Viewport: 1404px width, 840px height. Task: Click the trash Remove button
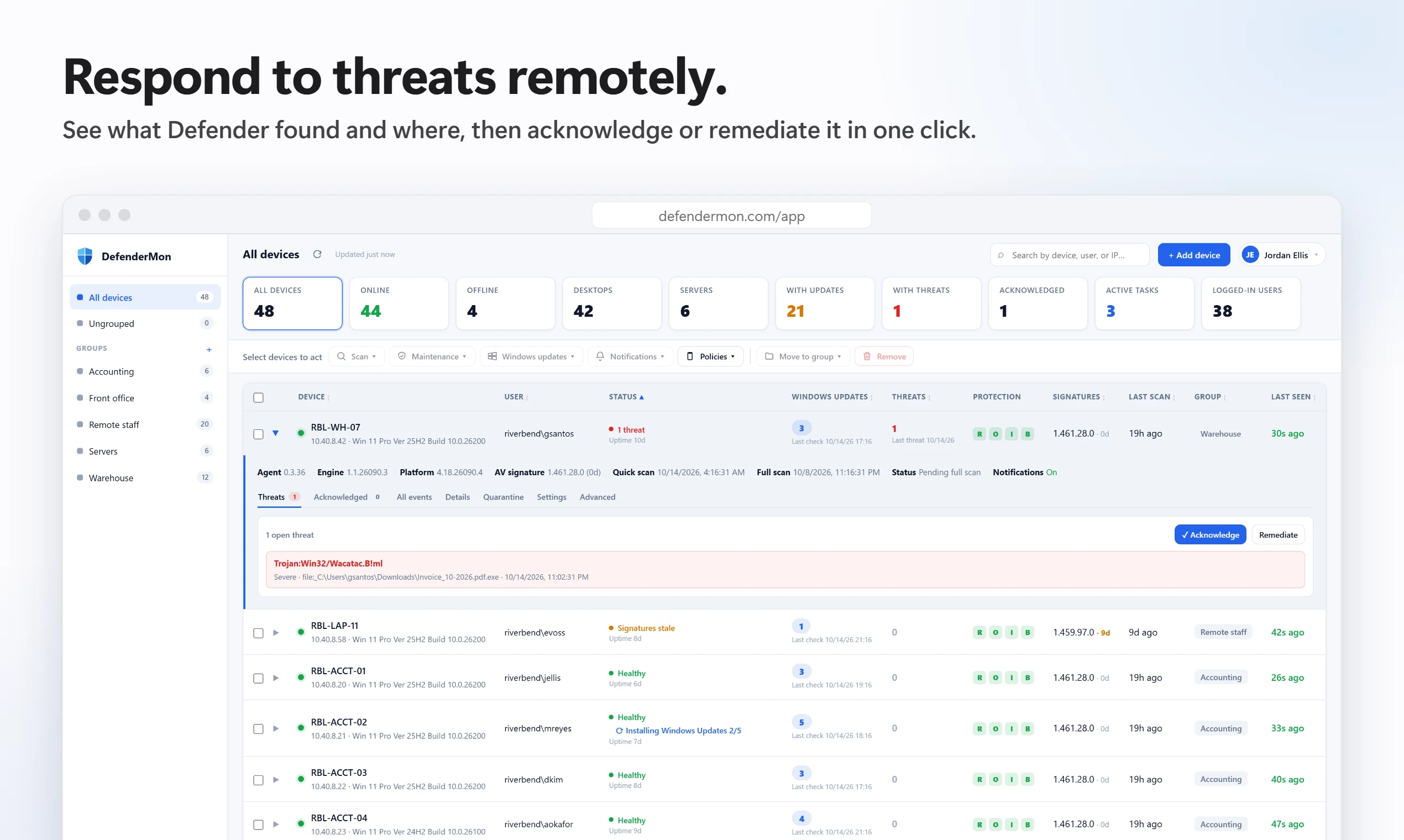(x=883, y=356)
